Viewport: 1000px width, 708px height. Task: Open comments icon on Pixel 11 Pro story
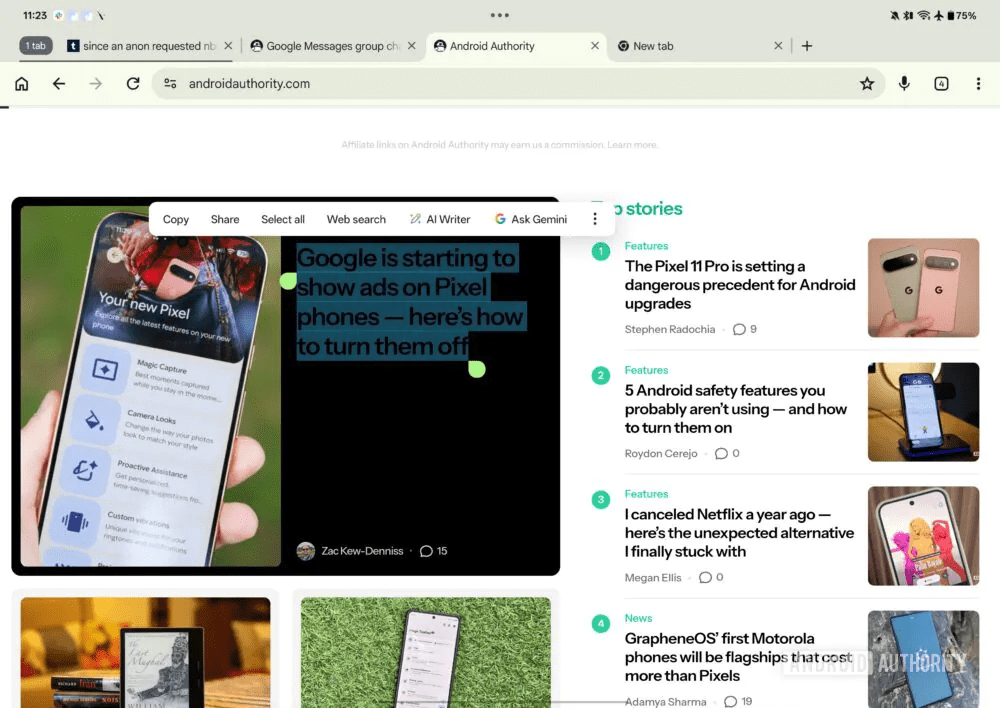(x=739, y=329)
